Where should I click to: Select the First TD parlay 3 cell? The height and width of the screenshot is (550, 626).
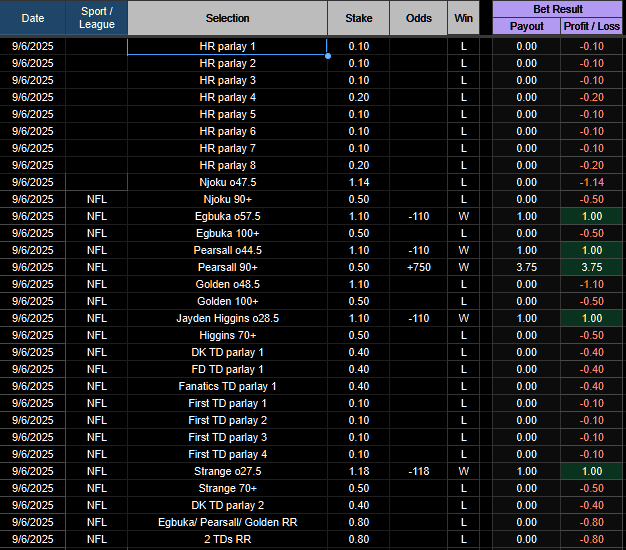tap(228, 437)
